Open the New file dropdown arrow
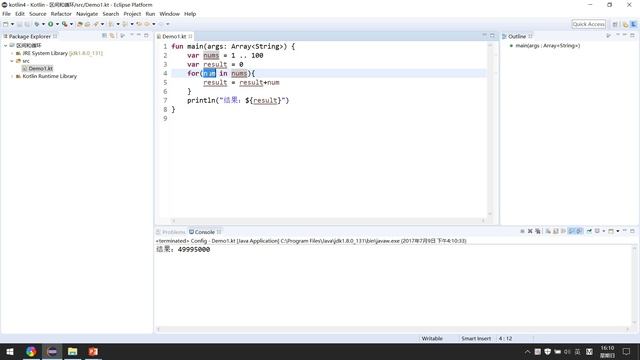640x360 pixels. click(12, 24)
